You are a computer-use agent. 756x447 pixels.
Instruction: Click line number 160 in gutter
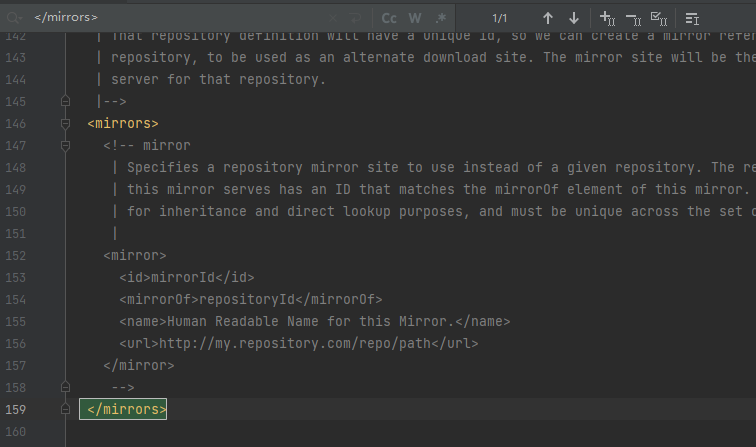point(15,431)
